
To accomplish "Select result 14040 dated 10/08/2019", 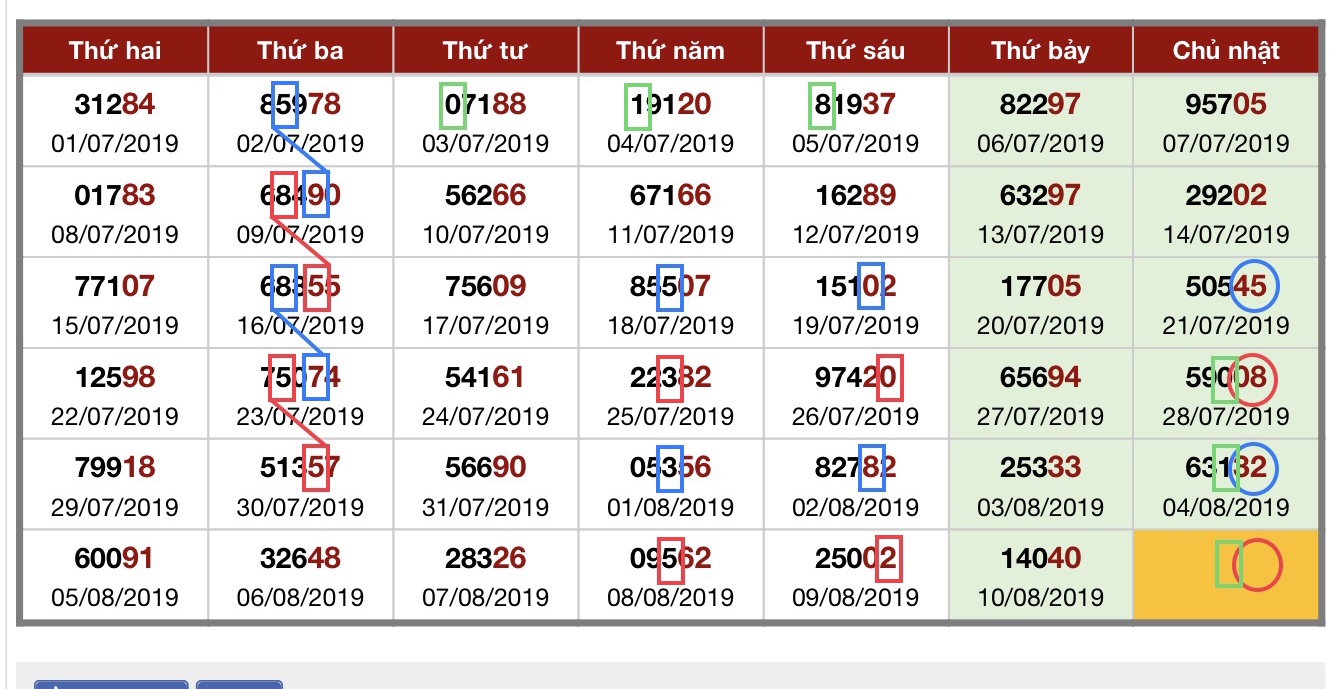I will pos(1040,557).
